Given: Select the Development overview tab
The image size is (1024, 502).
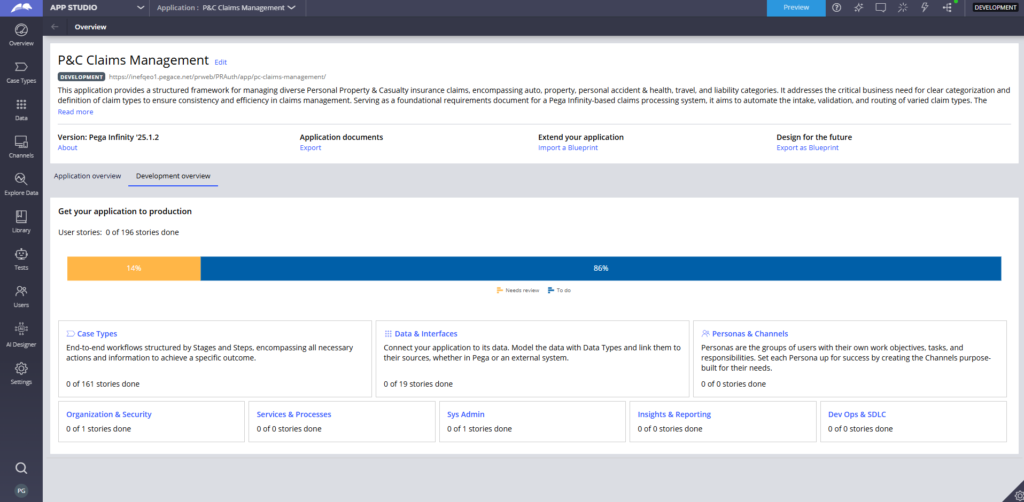Looking at the screenshot, I should click(173, 176).
